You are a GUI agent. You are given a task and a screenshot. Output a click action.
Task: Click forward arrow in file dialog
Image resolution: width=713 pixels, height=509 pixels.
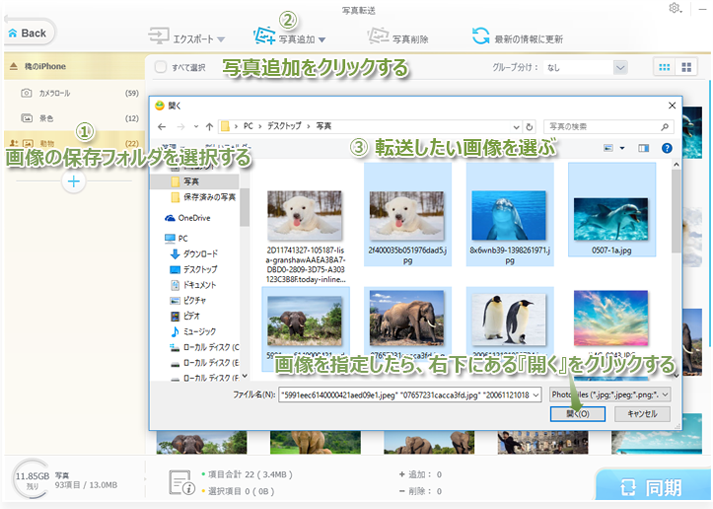pyautogui.click(x=181, y=126)
